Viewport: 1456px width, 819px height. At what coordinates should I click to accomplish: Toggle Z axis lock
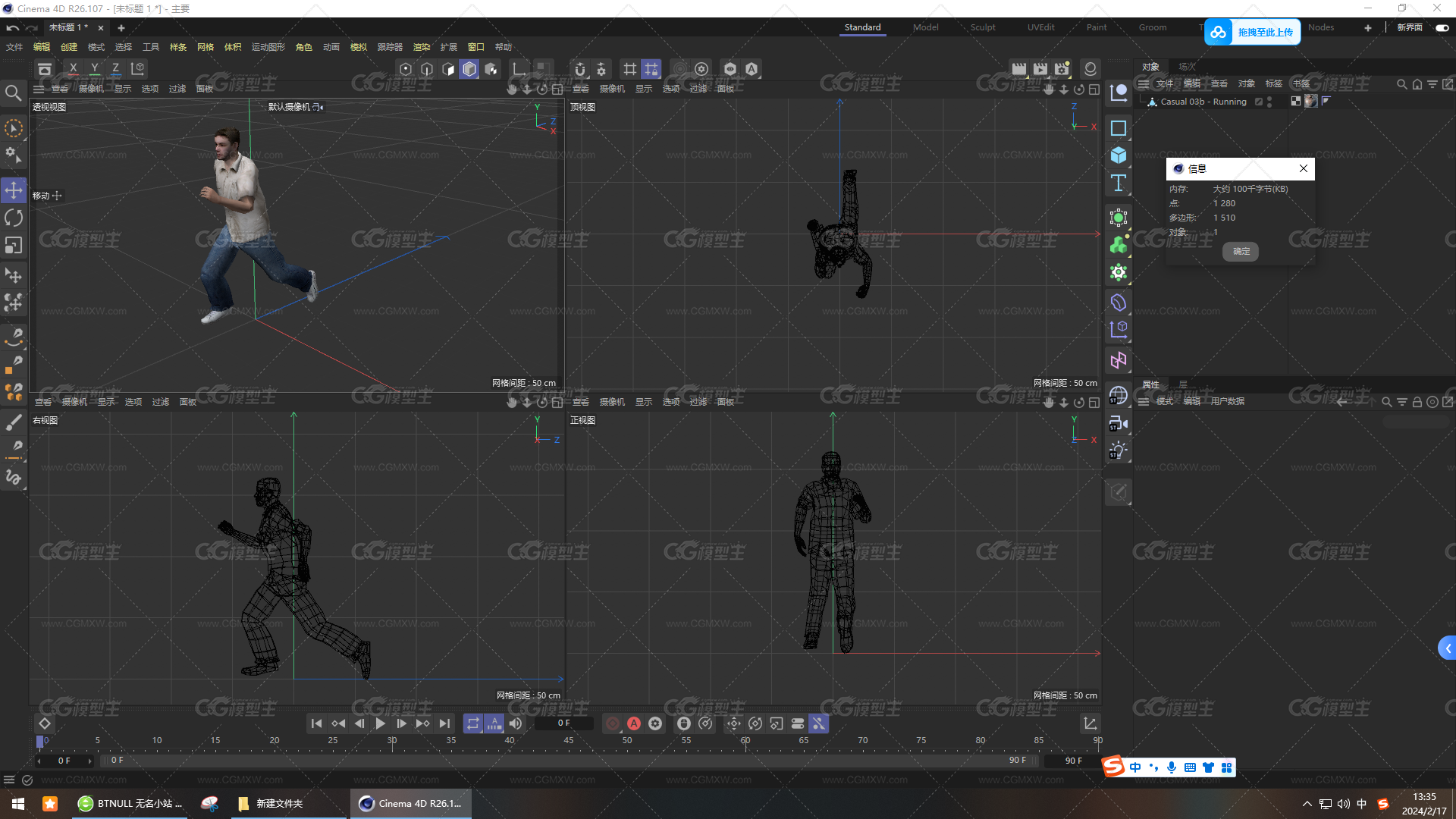coord(115,69)
